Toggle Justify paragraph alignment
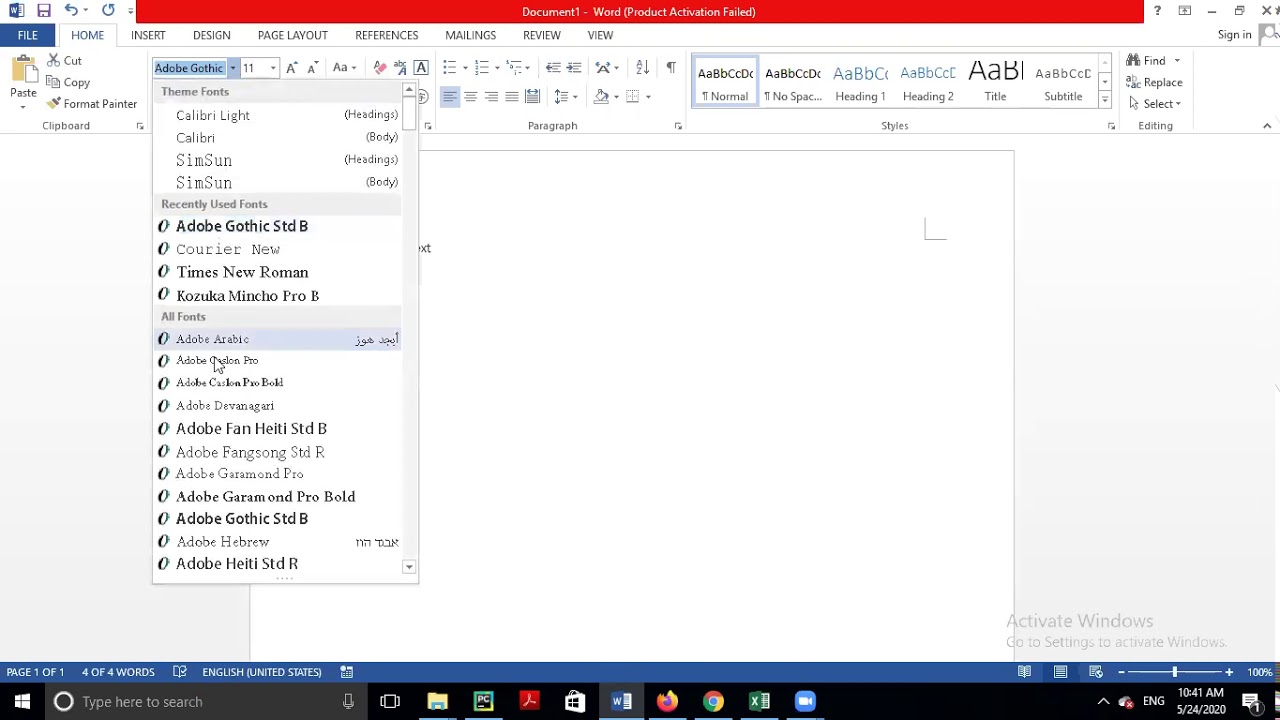Viewport: 1280px width, 720px height. point(512,97)
